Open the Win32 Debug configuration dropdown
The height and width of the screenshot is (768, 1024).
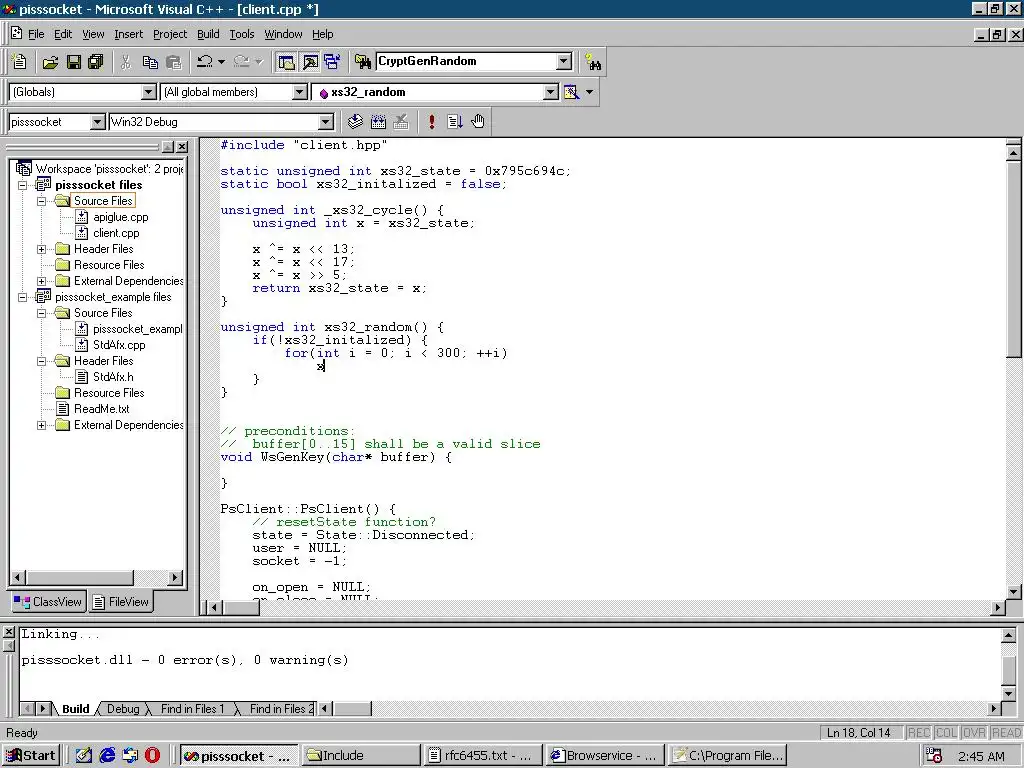tap(326, 122)
